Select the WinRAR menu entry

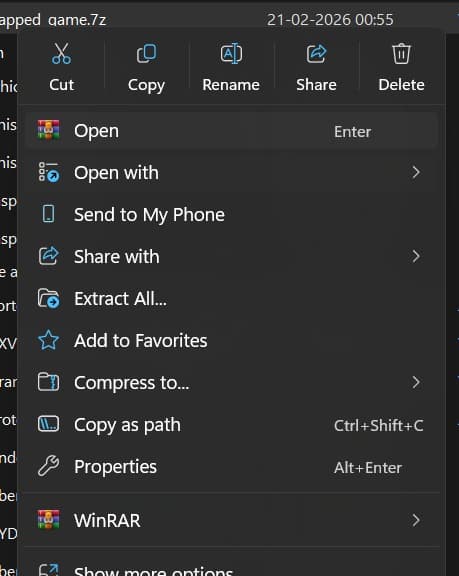pyautogui.click(x=232, y=520)
